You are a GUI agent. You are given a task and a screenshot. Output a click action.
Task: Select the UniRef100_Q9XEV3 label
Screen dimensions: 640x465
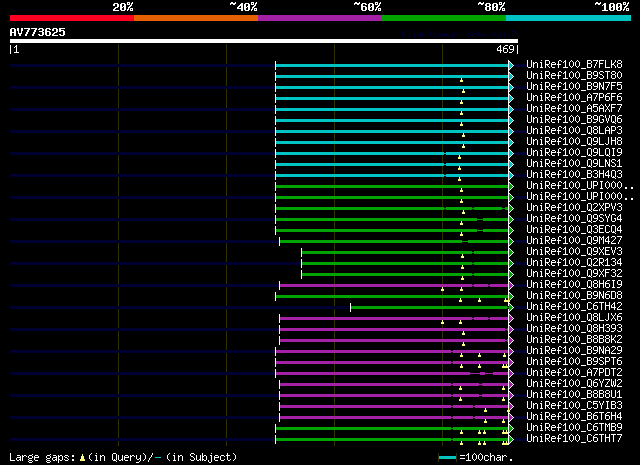[574, 252]
